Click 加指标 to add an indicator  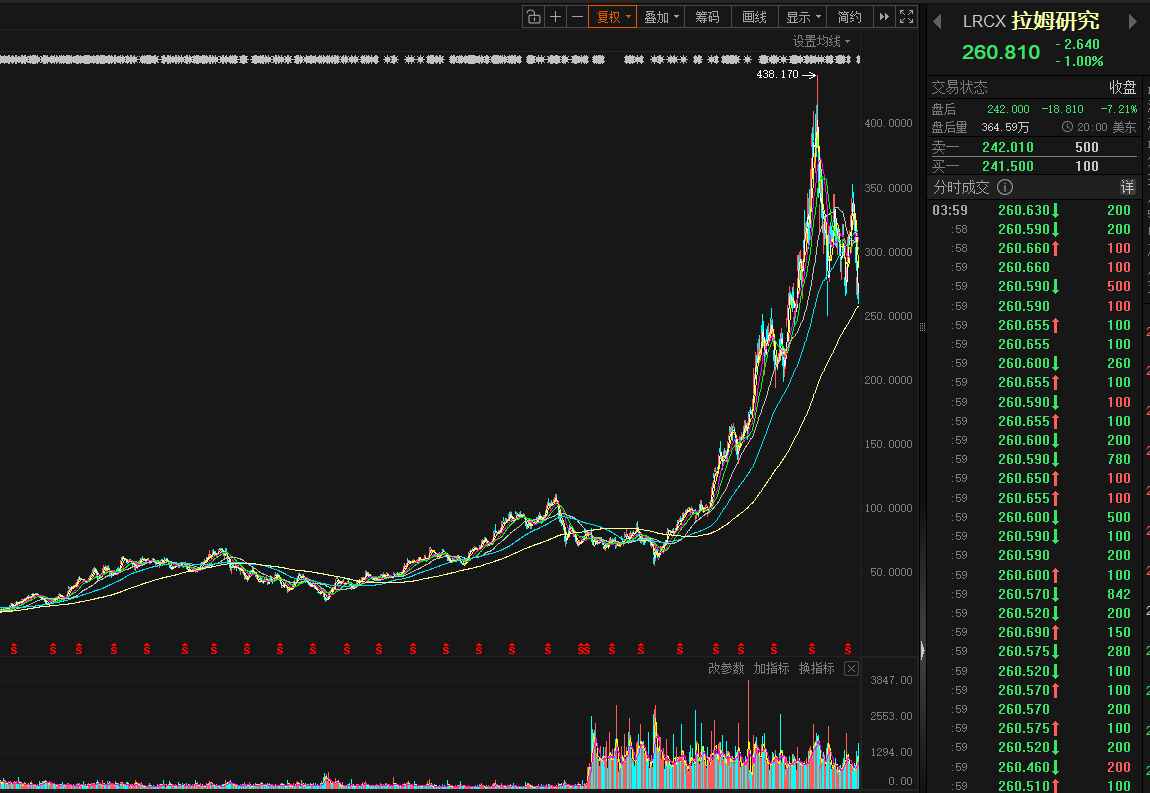click(772, 668)
